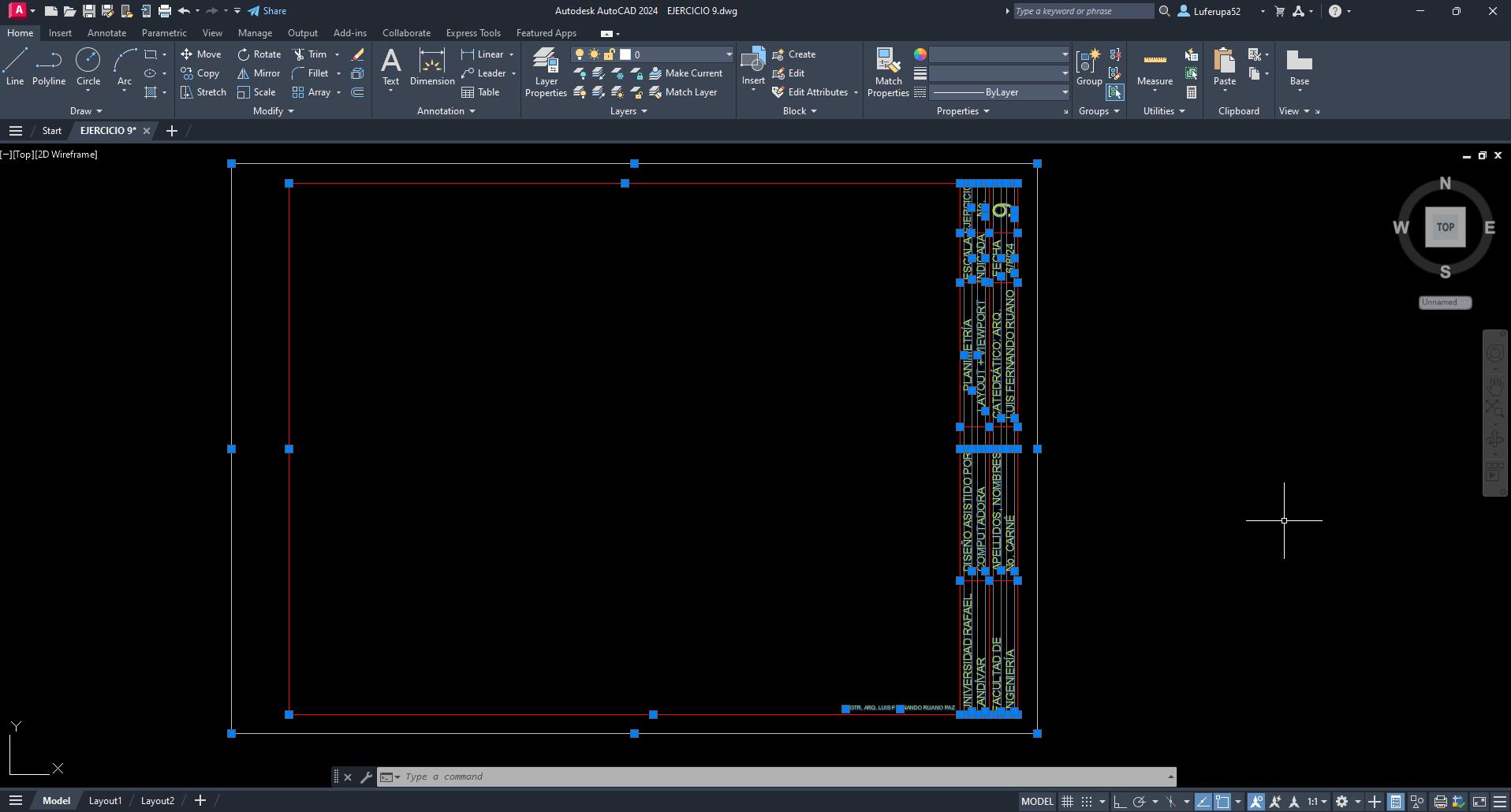Screen dimensions: 1511x812
Task: Click Match Layer button
Action: pyautogui.click(x=683, y=92)
